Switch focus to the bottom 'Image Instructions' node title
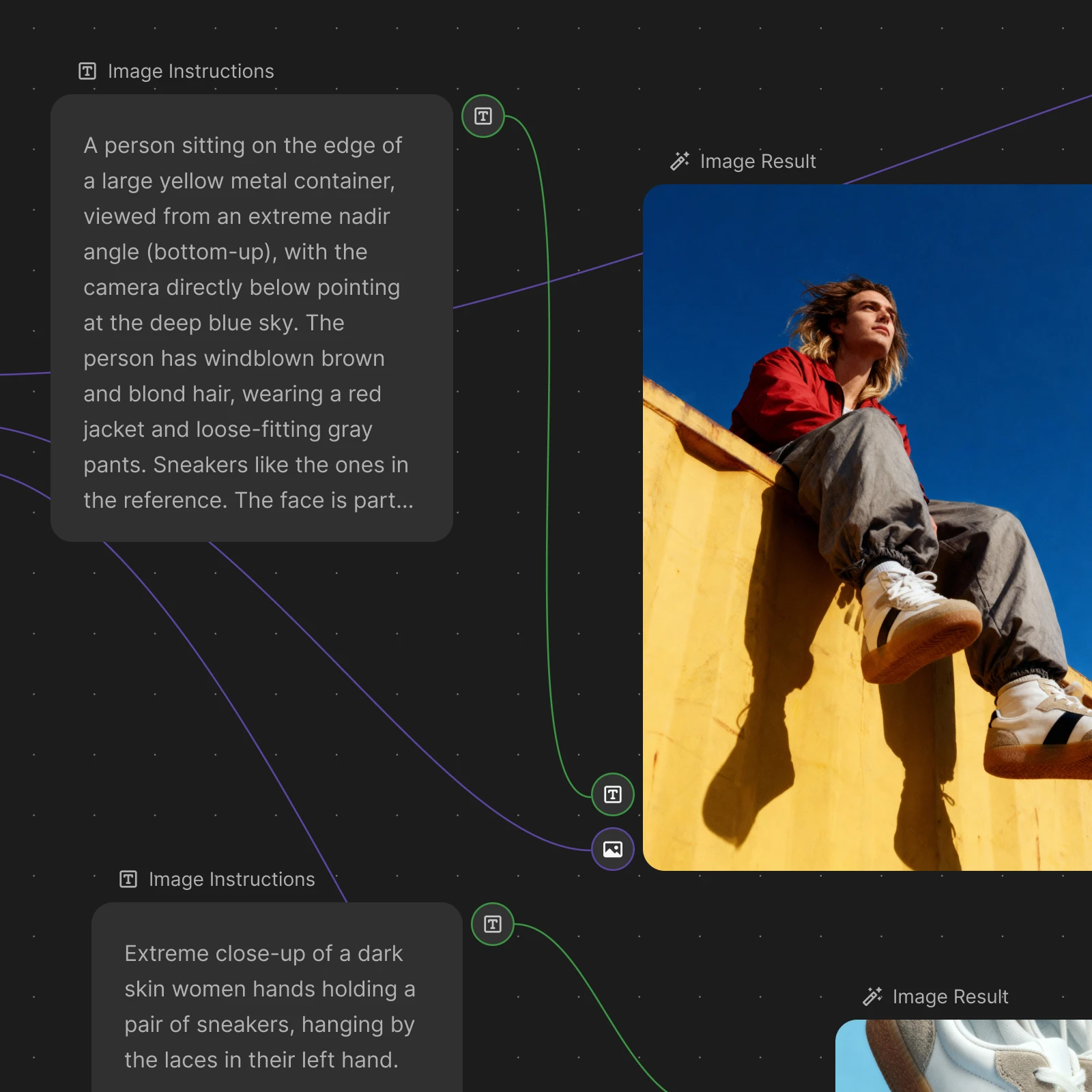1092x1092 pixels. click(x=231, y=879)
